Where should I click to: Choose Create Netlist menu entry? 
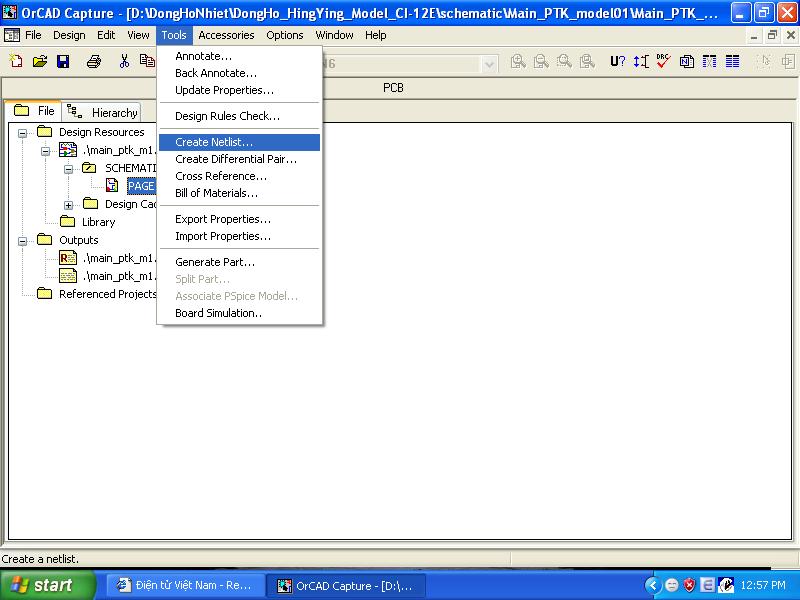239,142
